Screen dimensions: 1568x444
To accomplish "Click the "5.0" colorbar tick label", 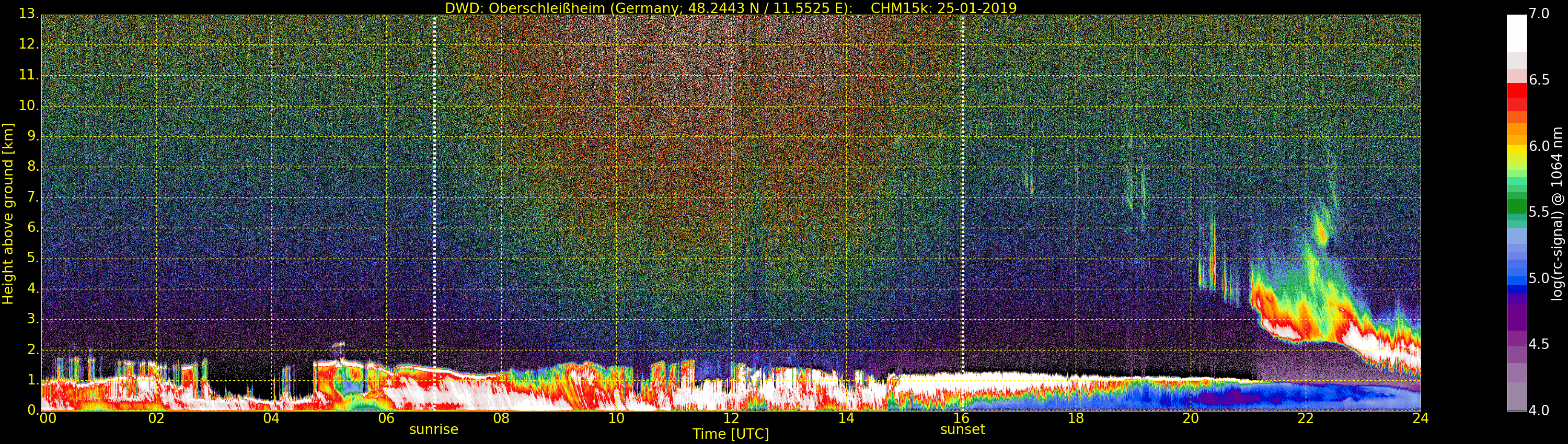I will click(1539, 278).
